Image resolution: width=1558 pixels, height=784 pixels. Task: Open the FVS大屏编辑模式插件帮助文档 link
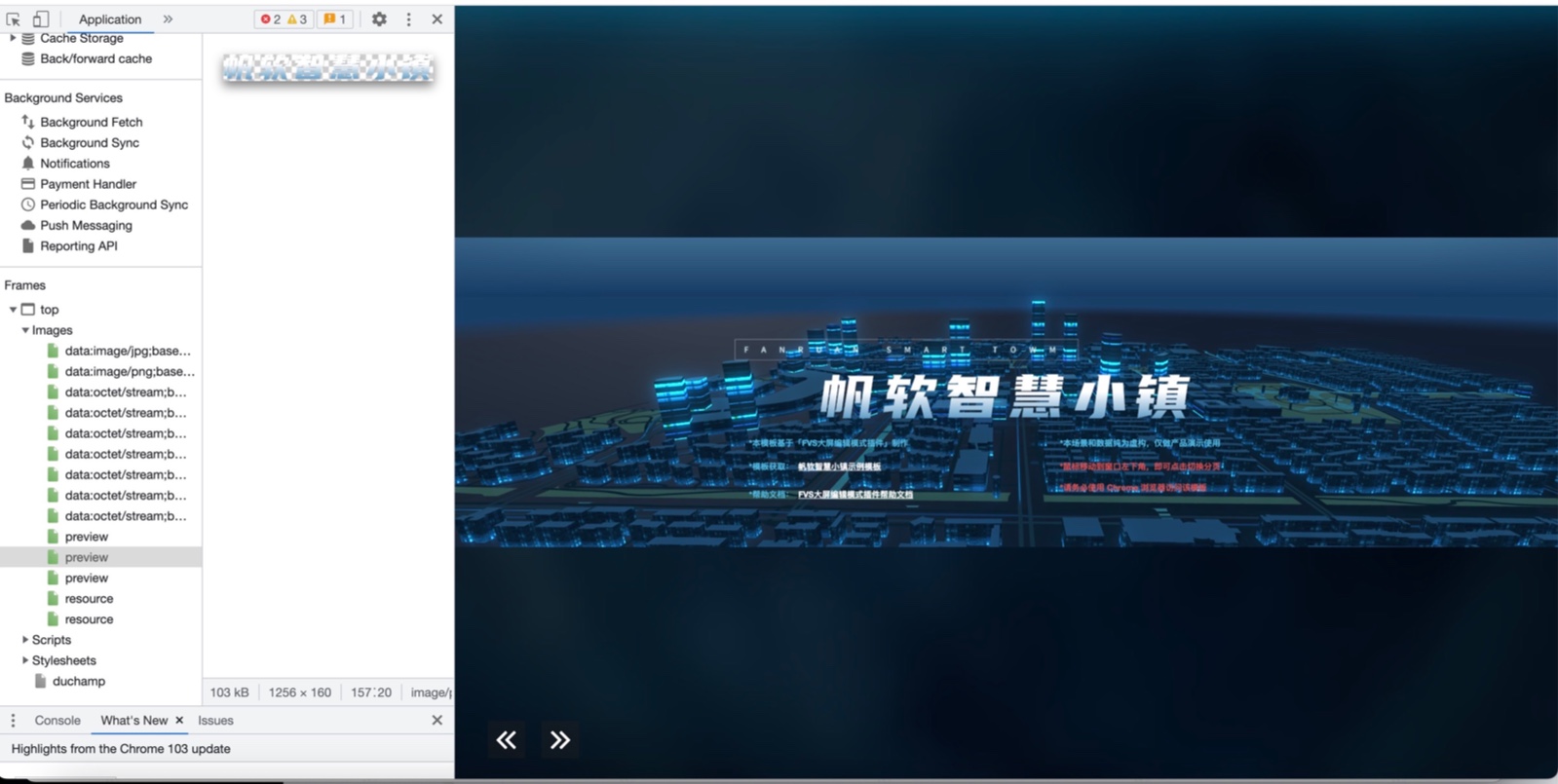tap(855, 494)
